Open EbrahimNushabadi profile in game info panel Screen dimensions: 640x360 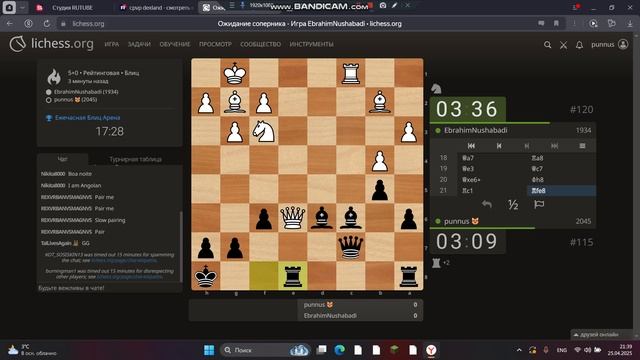86,92
